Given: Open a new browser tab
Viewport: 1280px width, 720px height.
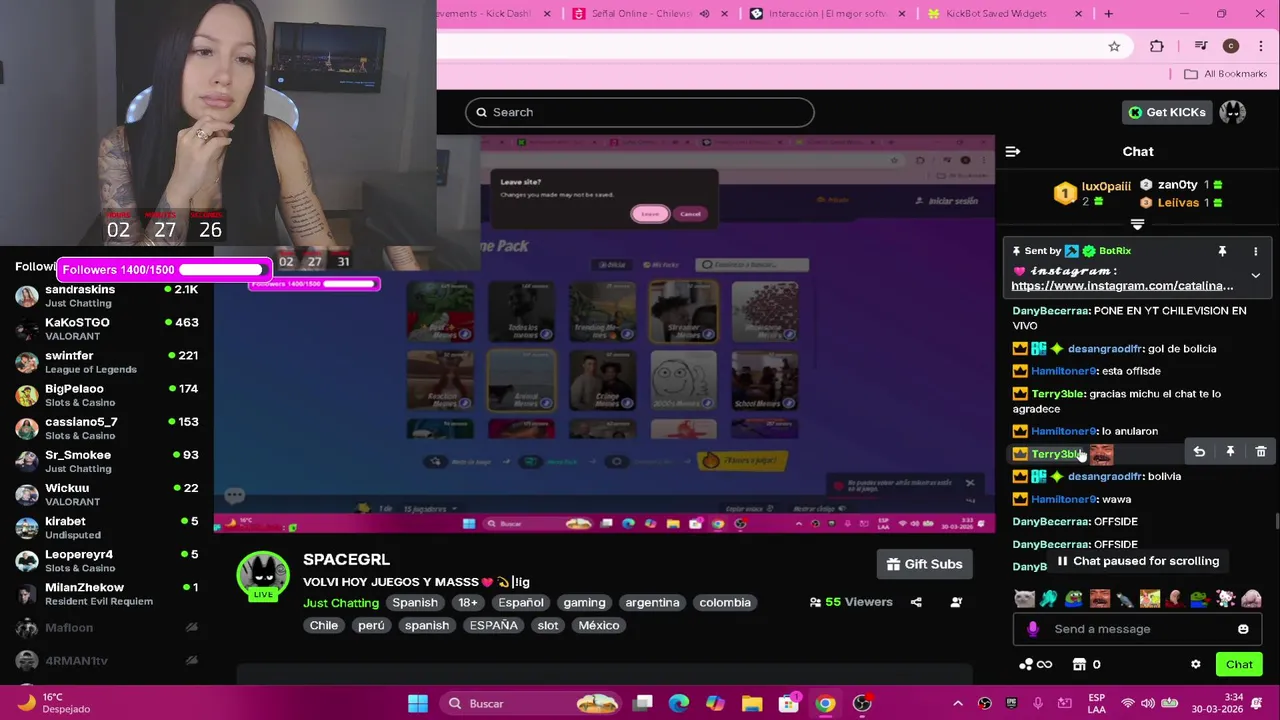Looking at the screenshot, I should pyautogui.click(x=1108, y=14).
